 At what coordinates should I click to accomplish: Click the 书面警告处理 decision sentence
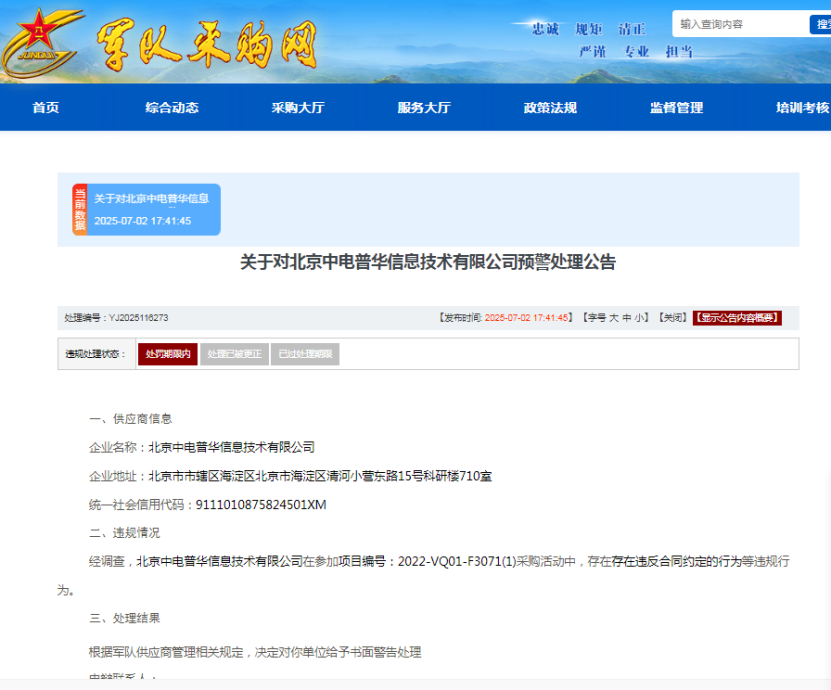point(255,652)
